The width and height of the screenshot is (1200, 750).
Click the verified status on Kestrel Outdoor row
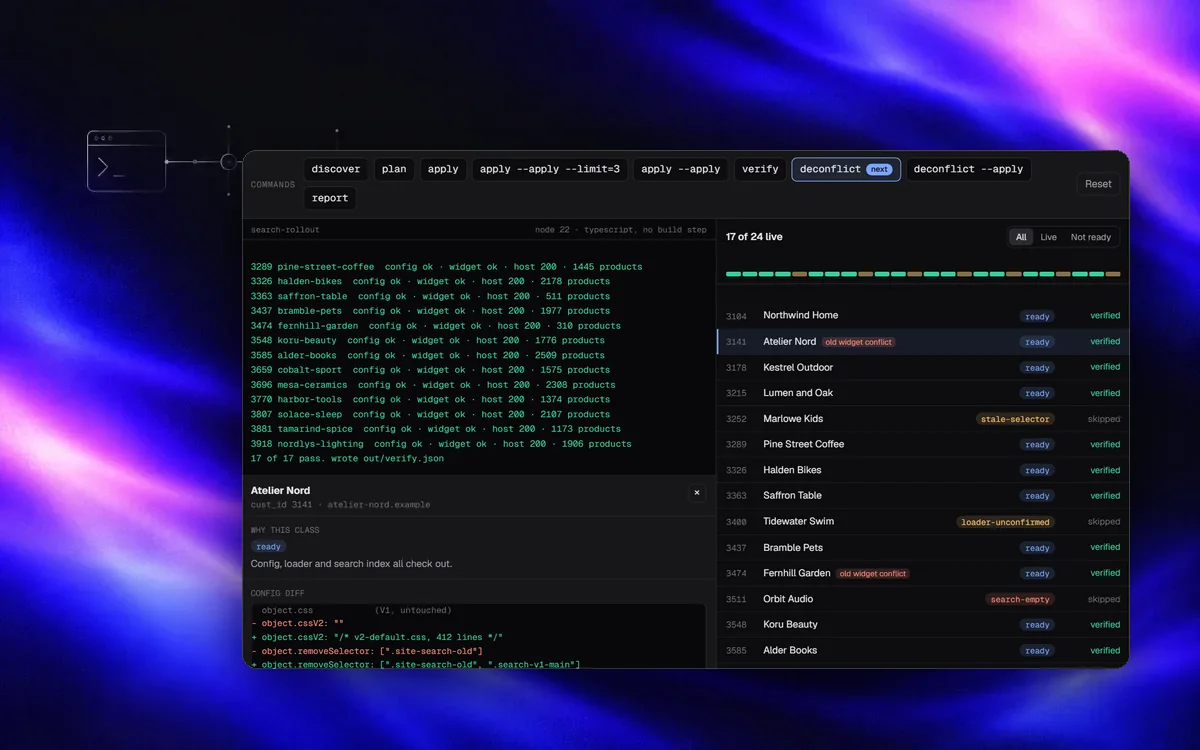(x=1105, y=368)
